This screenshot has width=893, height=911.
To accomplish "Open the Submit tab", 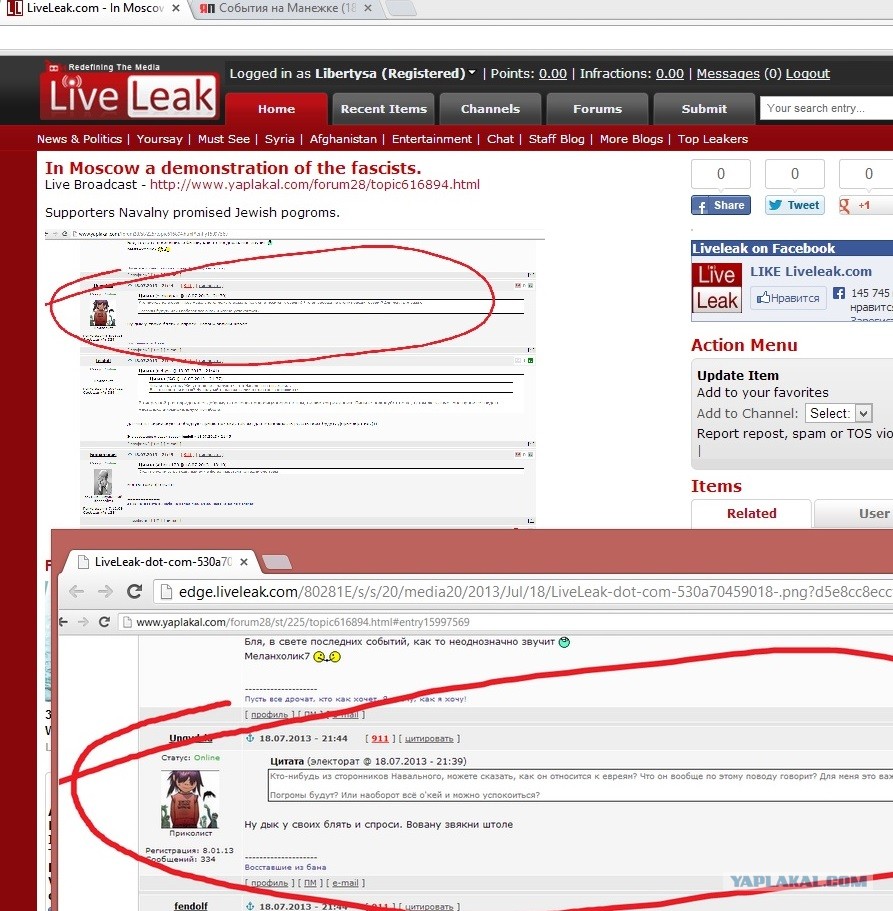I will 704,109.
